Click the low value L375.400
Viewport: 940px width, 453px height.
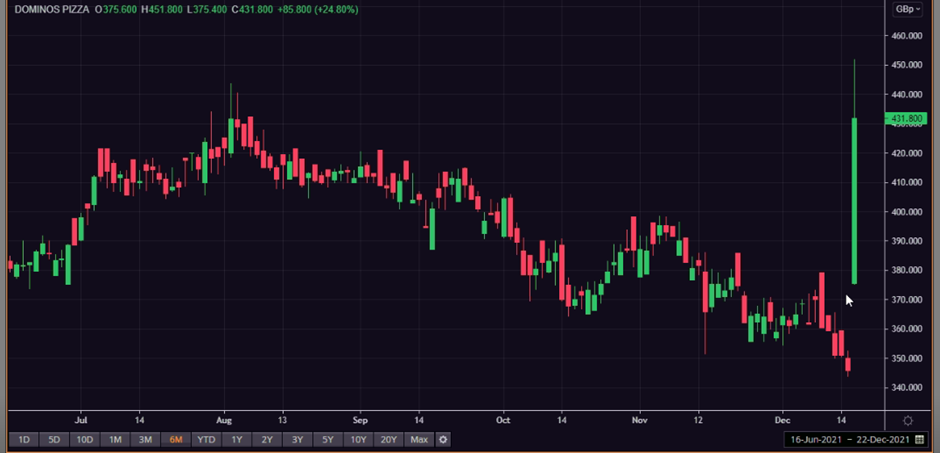tap(206, 10)
